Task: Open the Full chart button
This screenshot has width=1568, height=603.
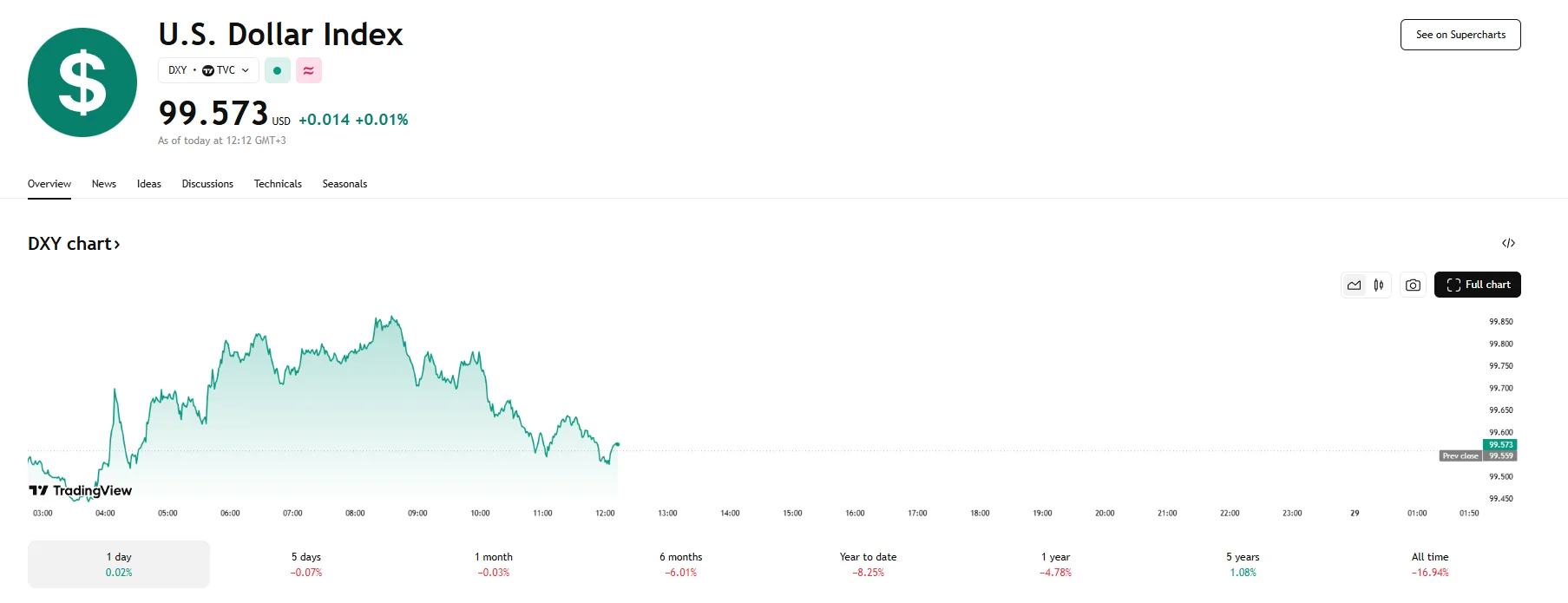Action: point(1477,285)
